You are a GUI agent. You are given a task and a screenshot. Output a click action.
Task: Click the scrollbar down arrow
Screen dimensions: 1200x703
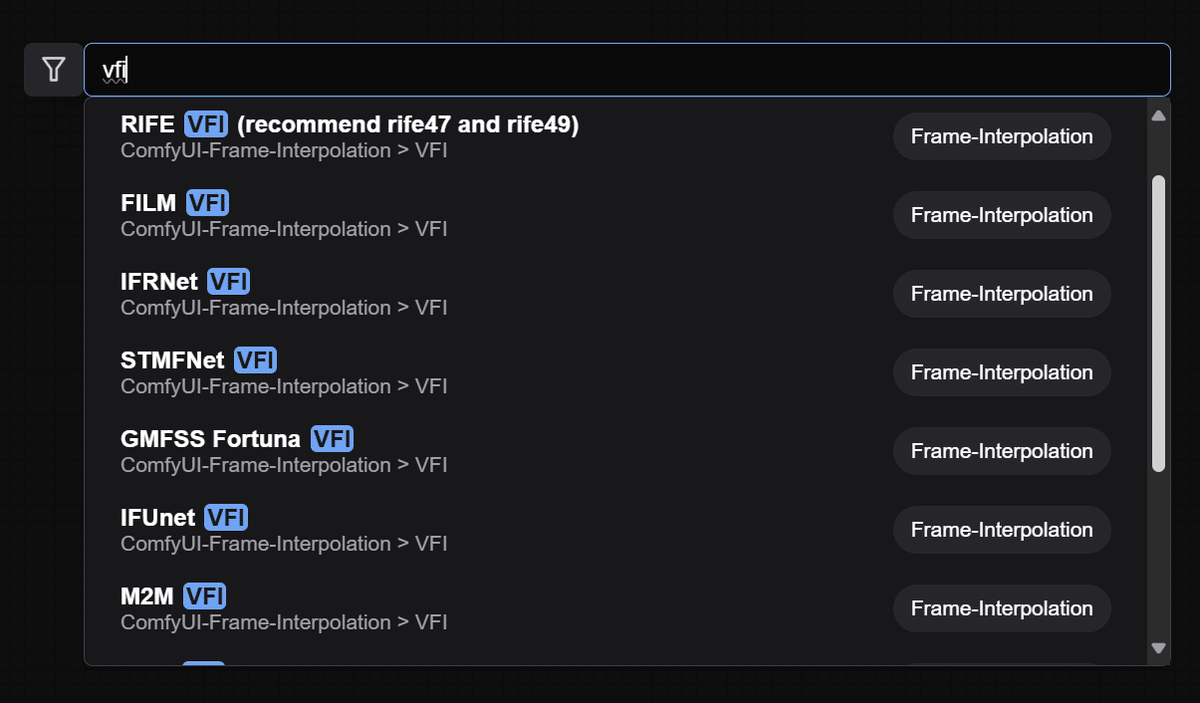[1158, 648]
